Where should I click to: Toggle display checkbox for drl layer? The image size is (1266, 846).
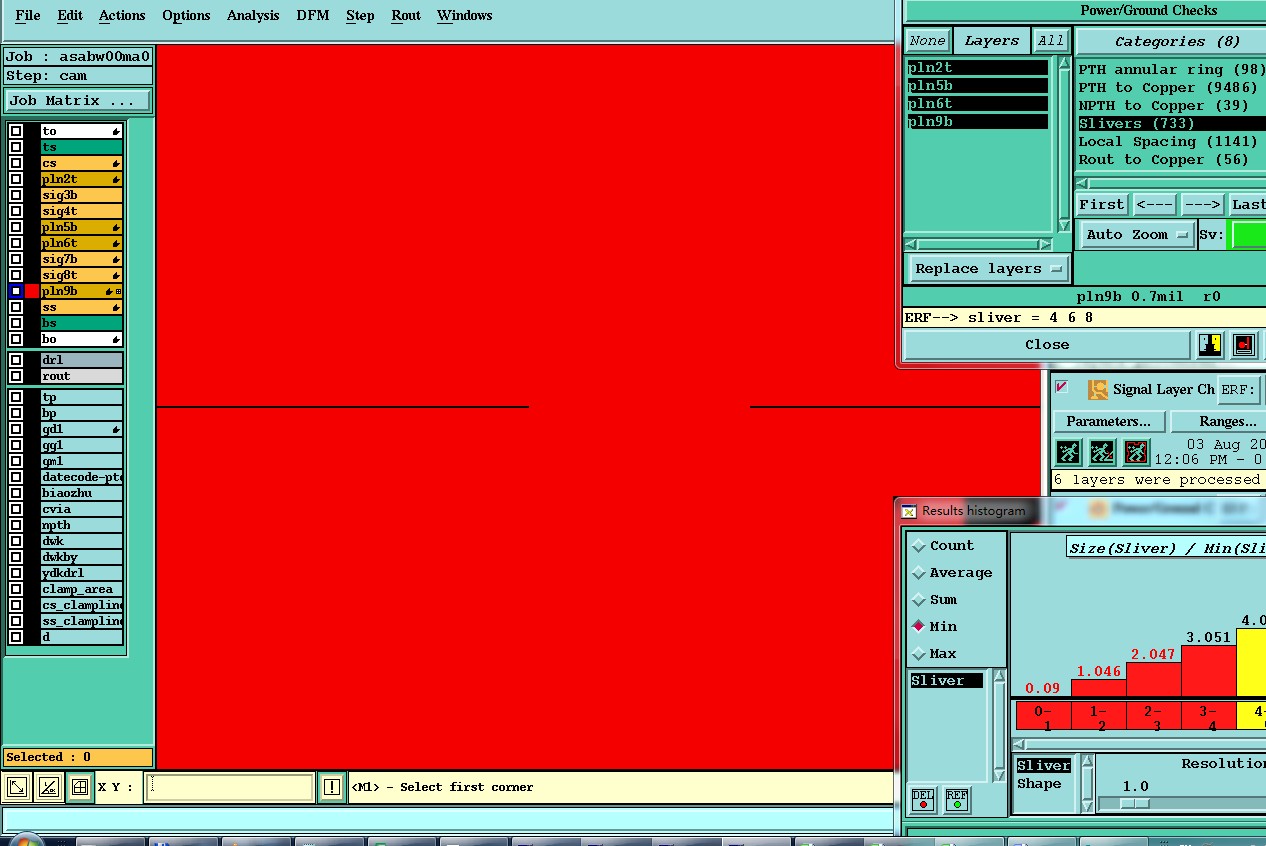pyautogui.click(x=16, y=360)
